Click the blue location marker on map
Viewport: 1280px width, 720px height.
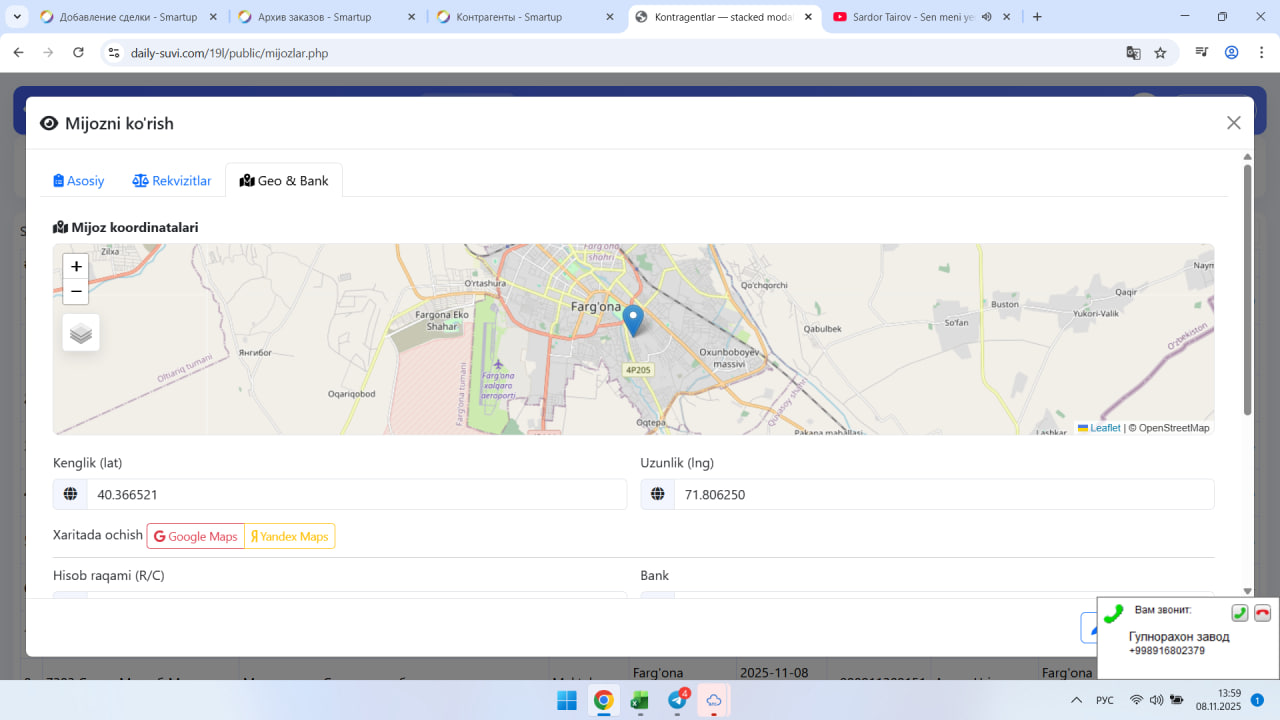click(x=632, y=320)
